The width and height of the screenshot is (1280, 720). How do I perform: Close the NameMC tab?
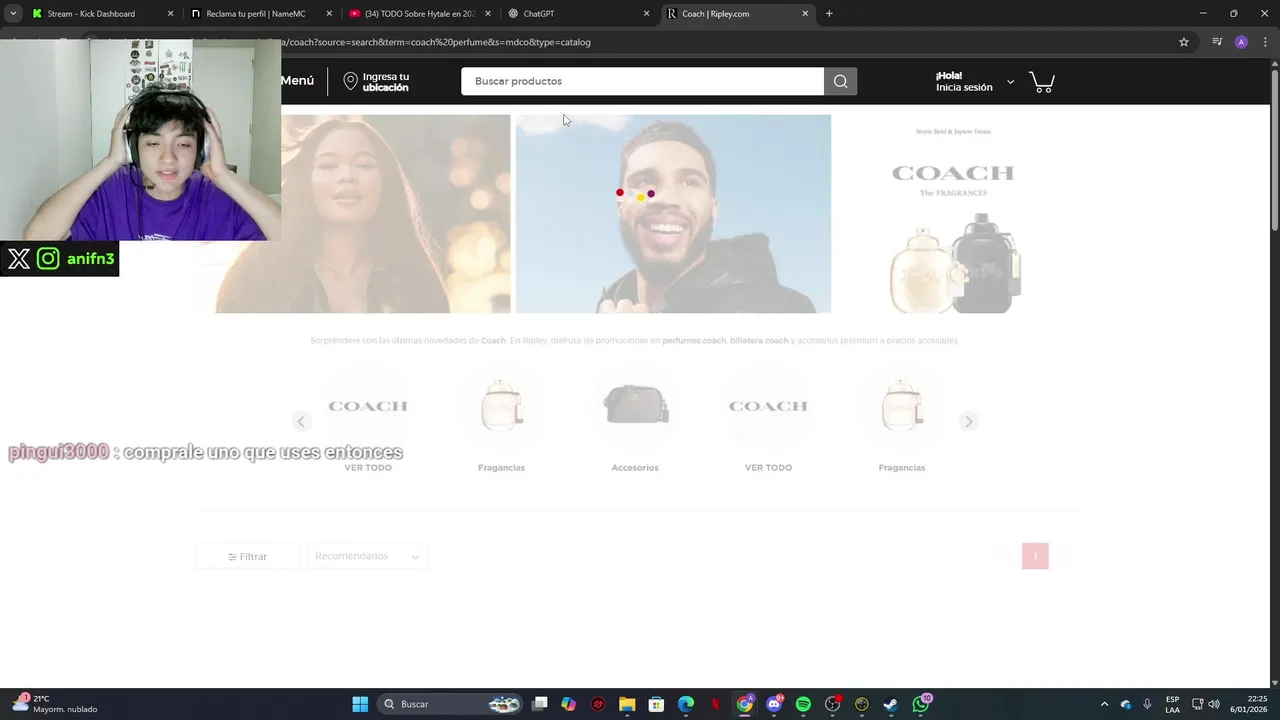(329, 14)
